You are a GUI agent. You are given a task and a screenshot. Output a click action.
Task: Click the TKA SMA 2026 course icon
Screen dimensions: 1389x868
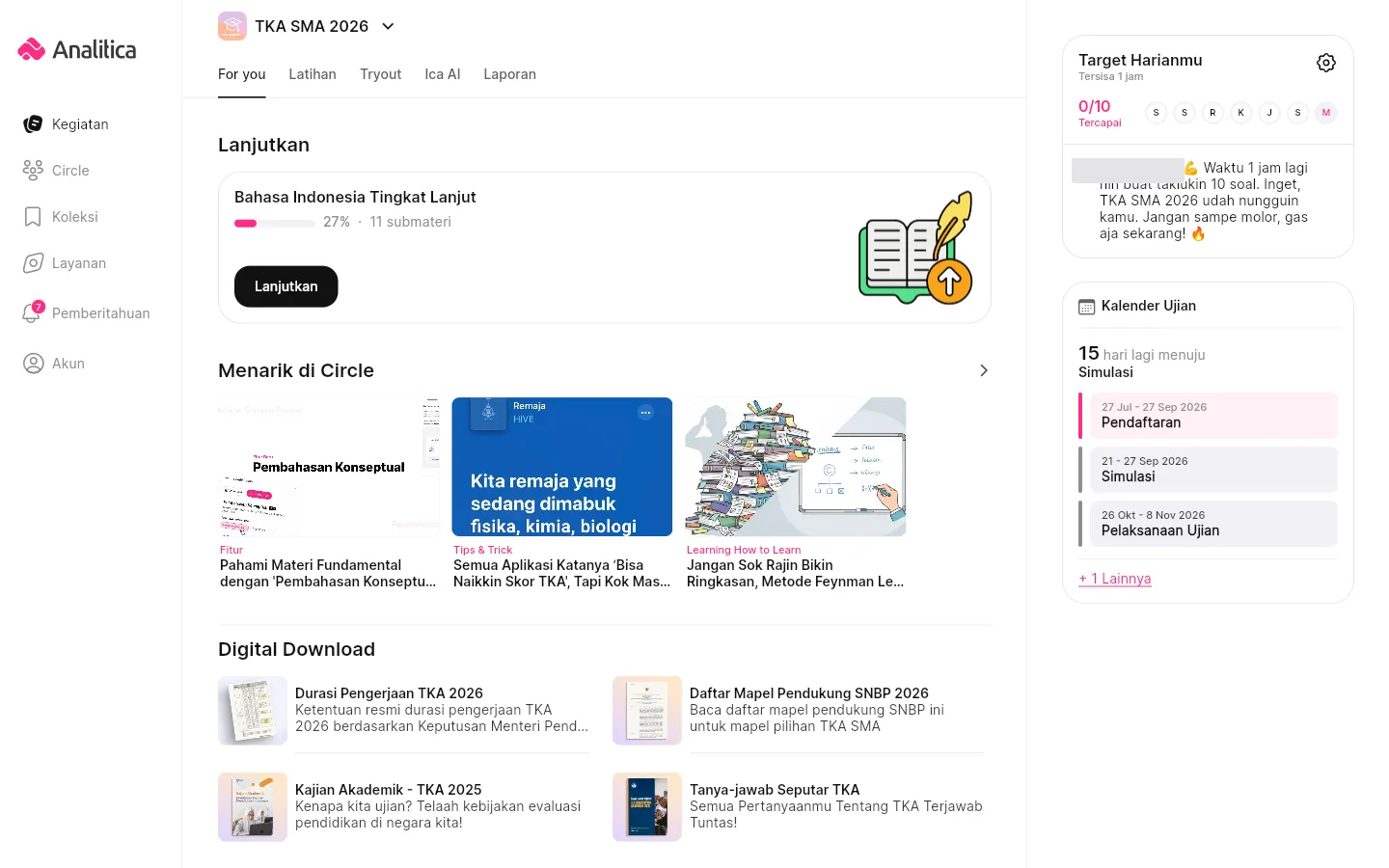pos(232,26)
